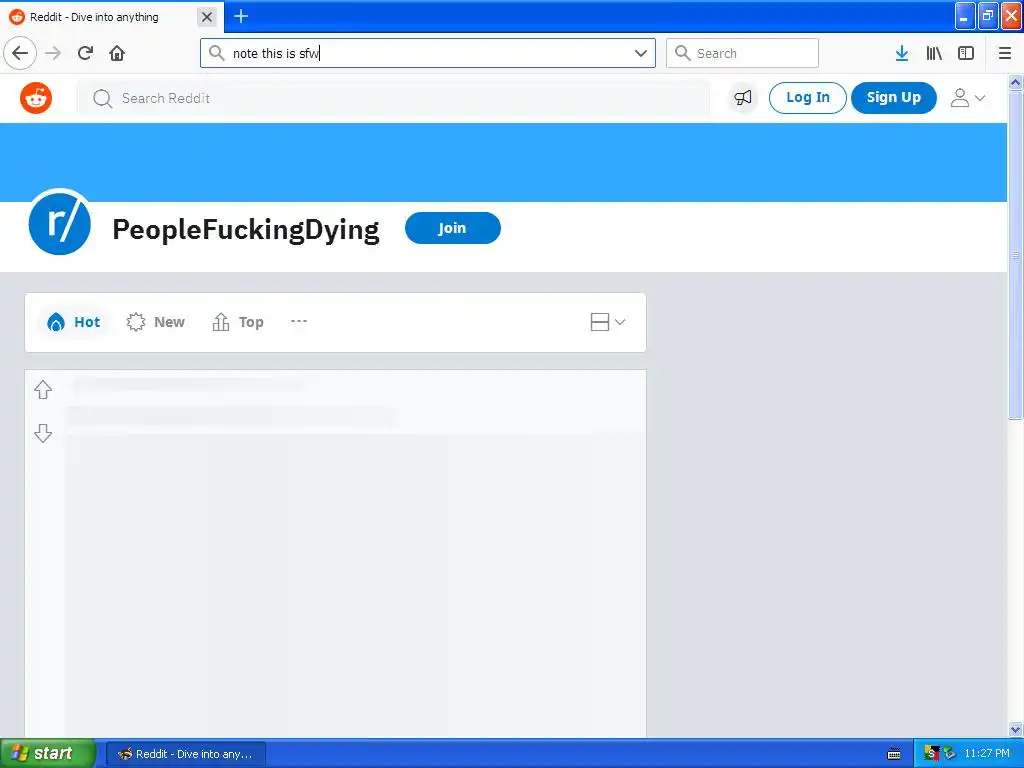Sort posts by Top
Screen dimensions: 1024x768
238,322
